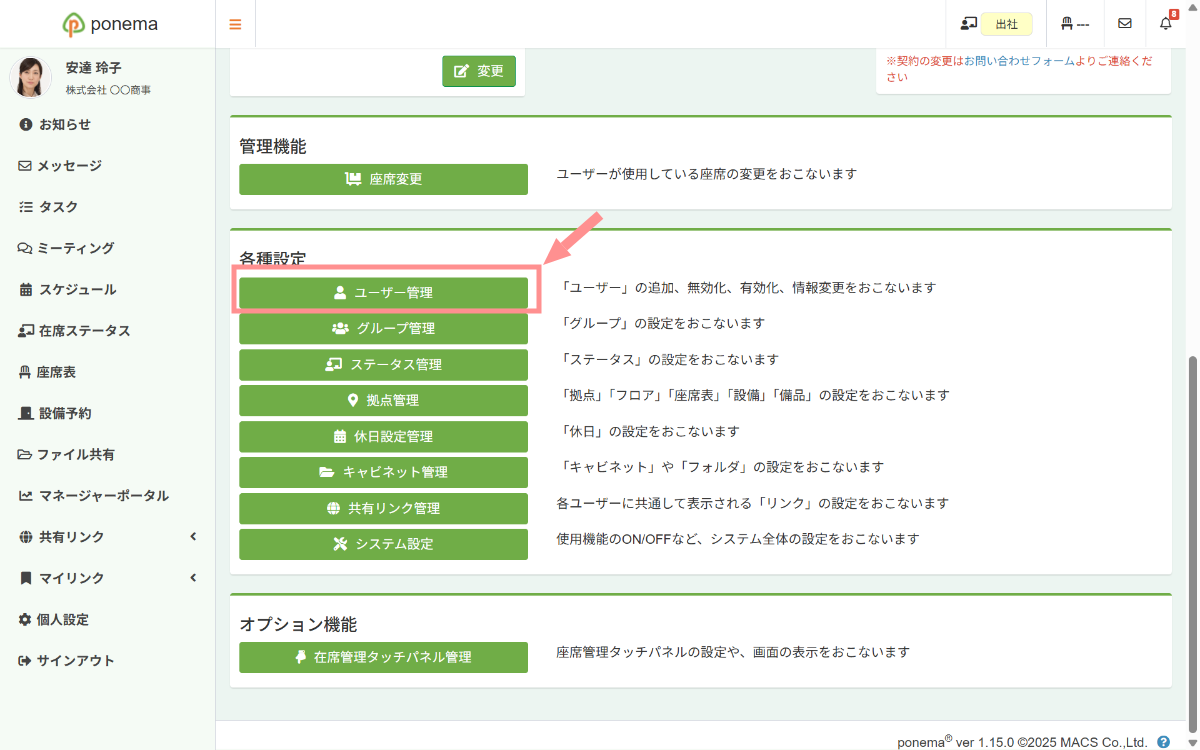Click the page vertical scrollbar thumb
The width and height of the screenshot is (1200, 750).
point(1191,542)
